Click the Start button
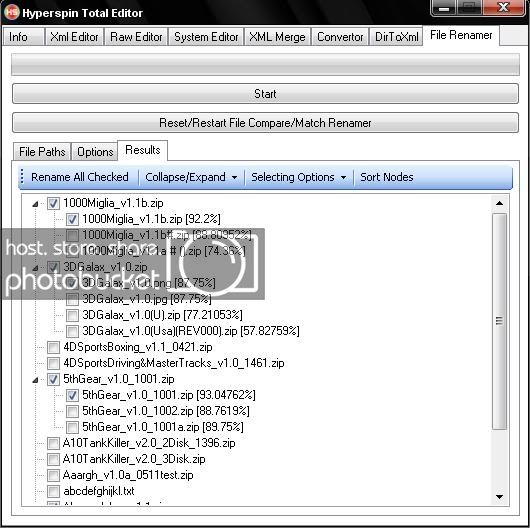 point(265,94)
